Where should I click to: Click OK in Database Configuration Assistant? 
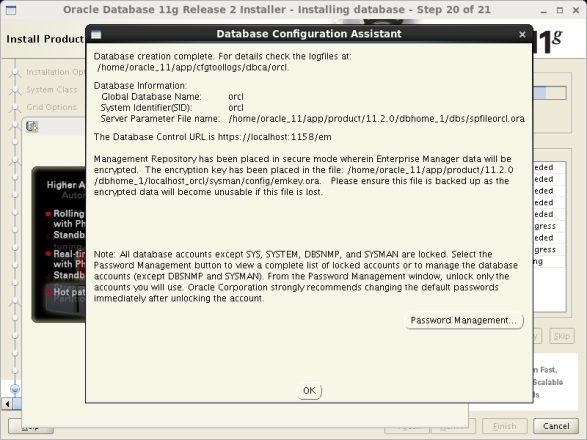coord(309,391)
